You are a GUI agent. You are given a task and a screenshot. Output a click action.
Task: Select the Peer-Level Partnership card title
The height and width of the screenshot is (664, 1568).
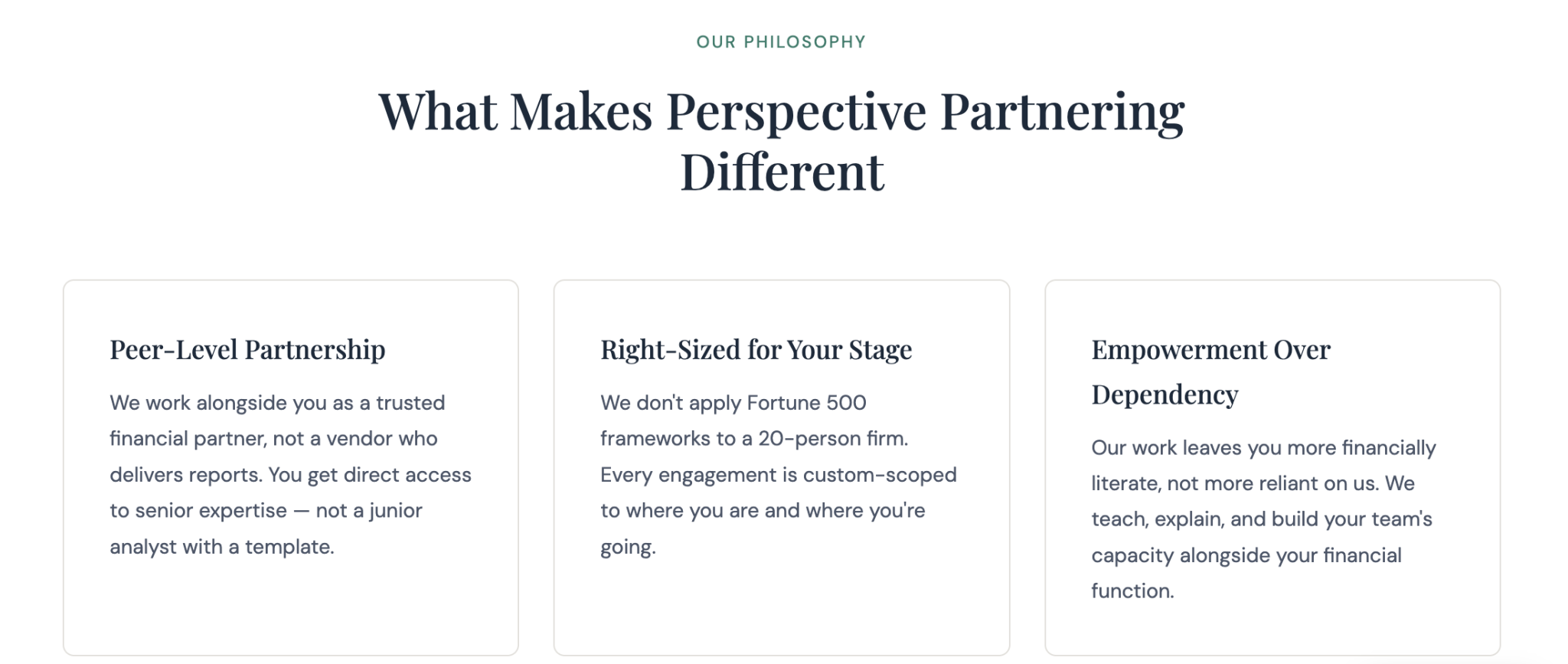click(x=247, y=350)
